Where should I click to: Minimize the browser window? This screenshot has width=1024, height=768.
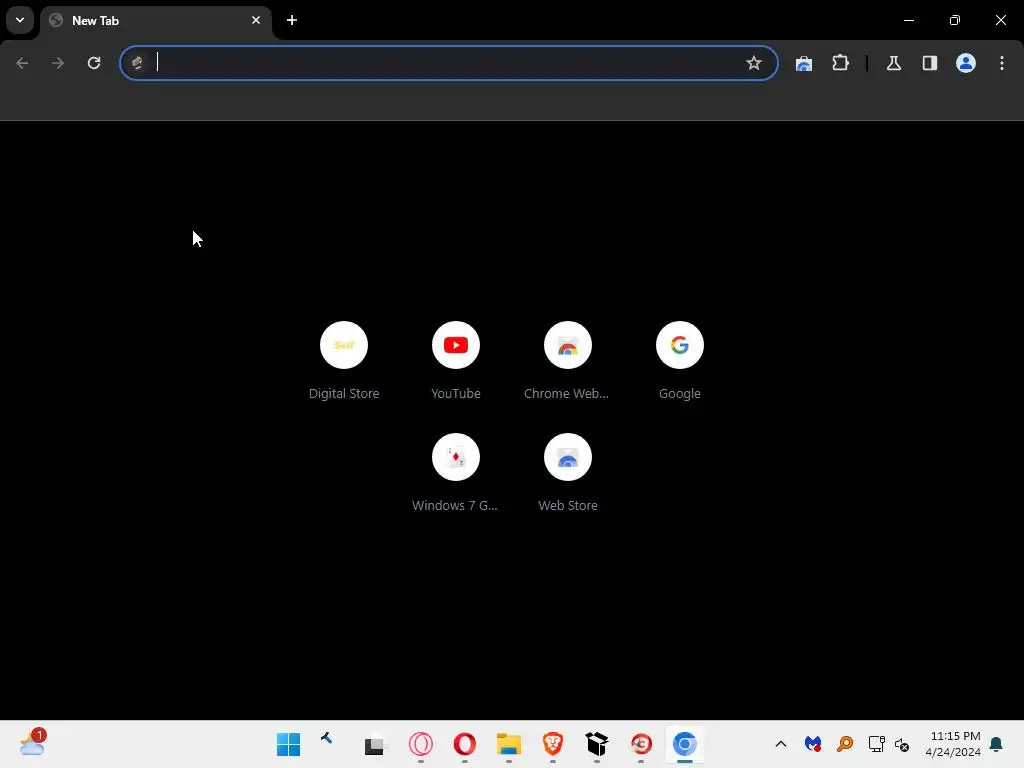(x=908, y=20)
